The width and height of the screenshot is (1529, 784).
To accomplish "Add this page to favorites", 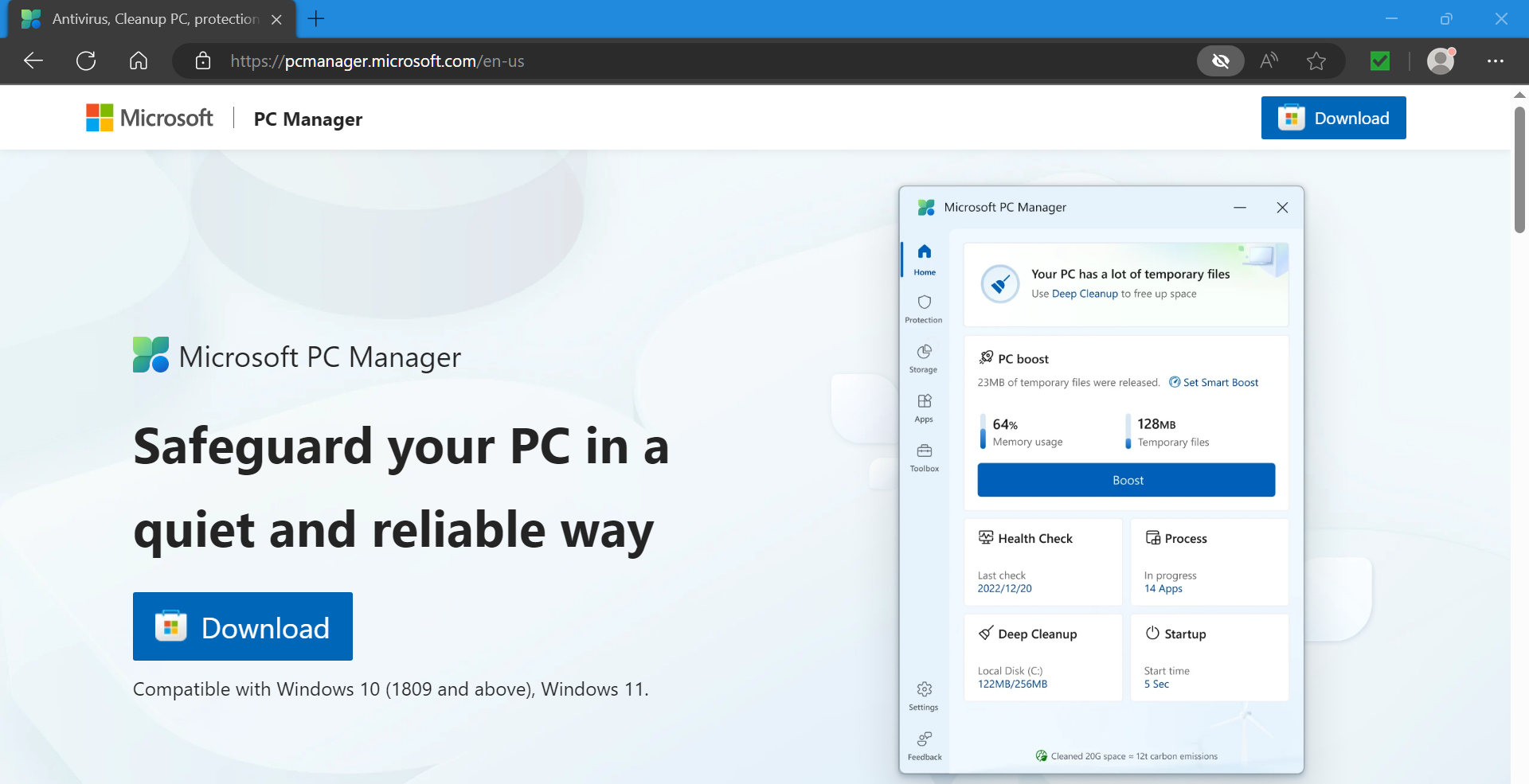I will [x=1316, y=60].
